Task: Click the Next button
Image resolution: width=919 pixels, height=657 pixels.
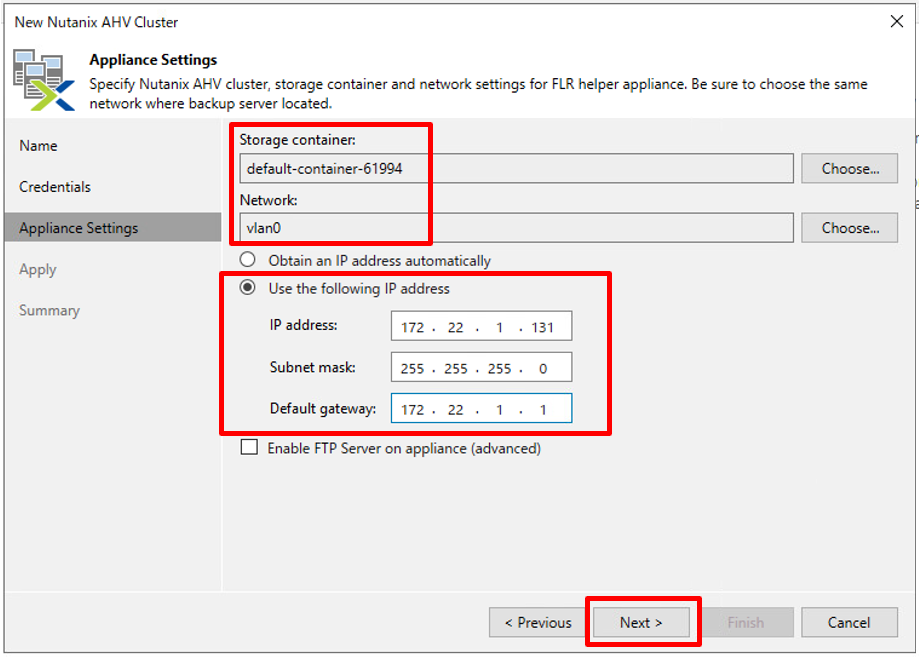Action: point(641,622)
